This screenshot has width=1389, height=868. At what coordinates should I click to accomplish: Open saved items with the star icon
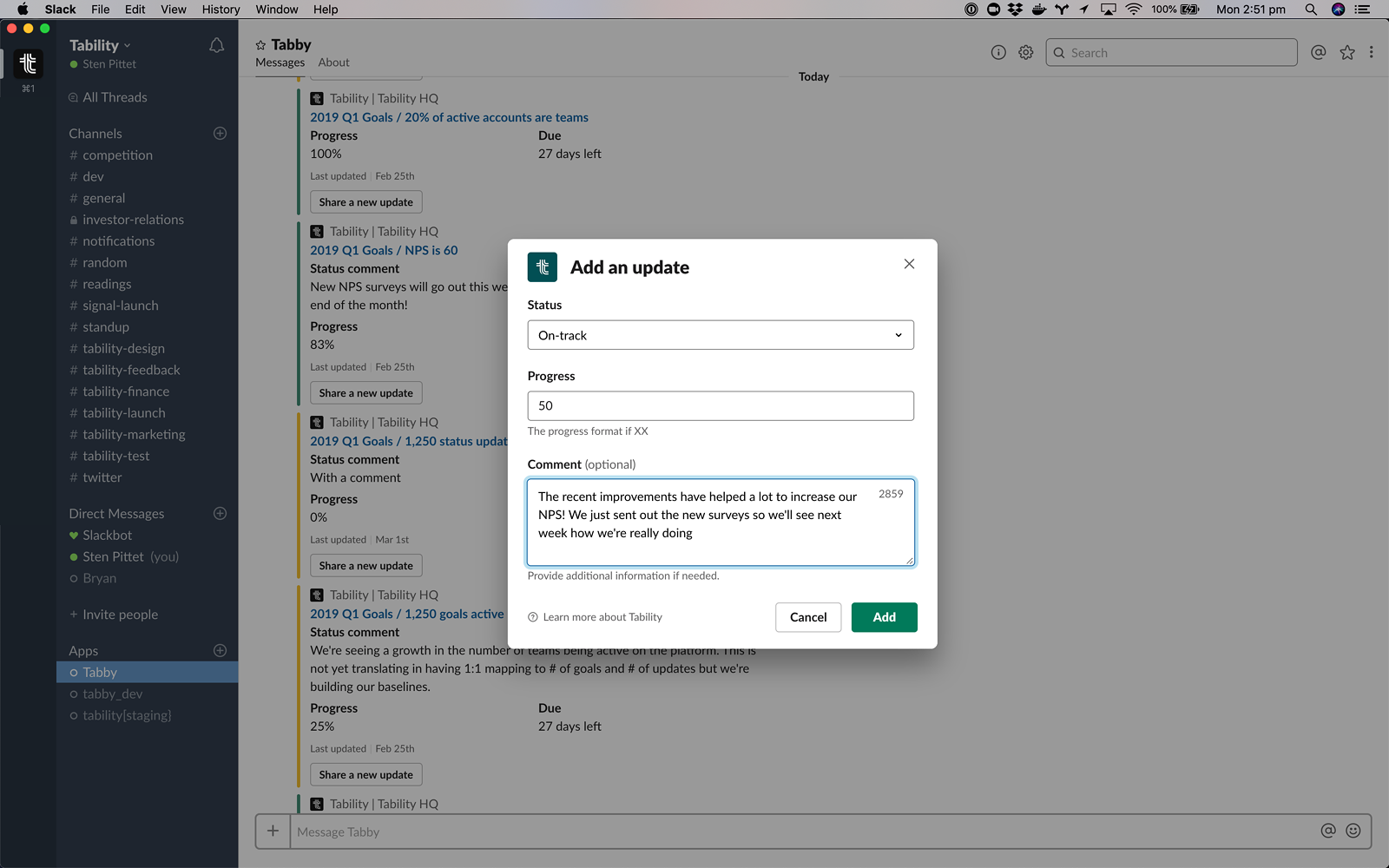point(1346,52)
